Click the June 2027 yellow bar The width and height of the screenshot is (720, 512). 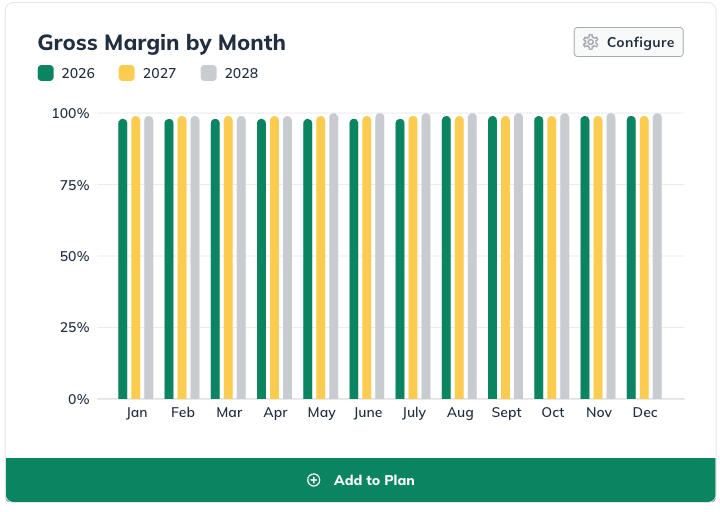(367, 258)
